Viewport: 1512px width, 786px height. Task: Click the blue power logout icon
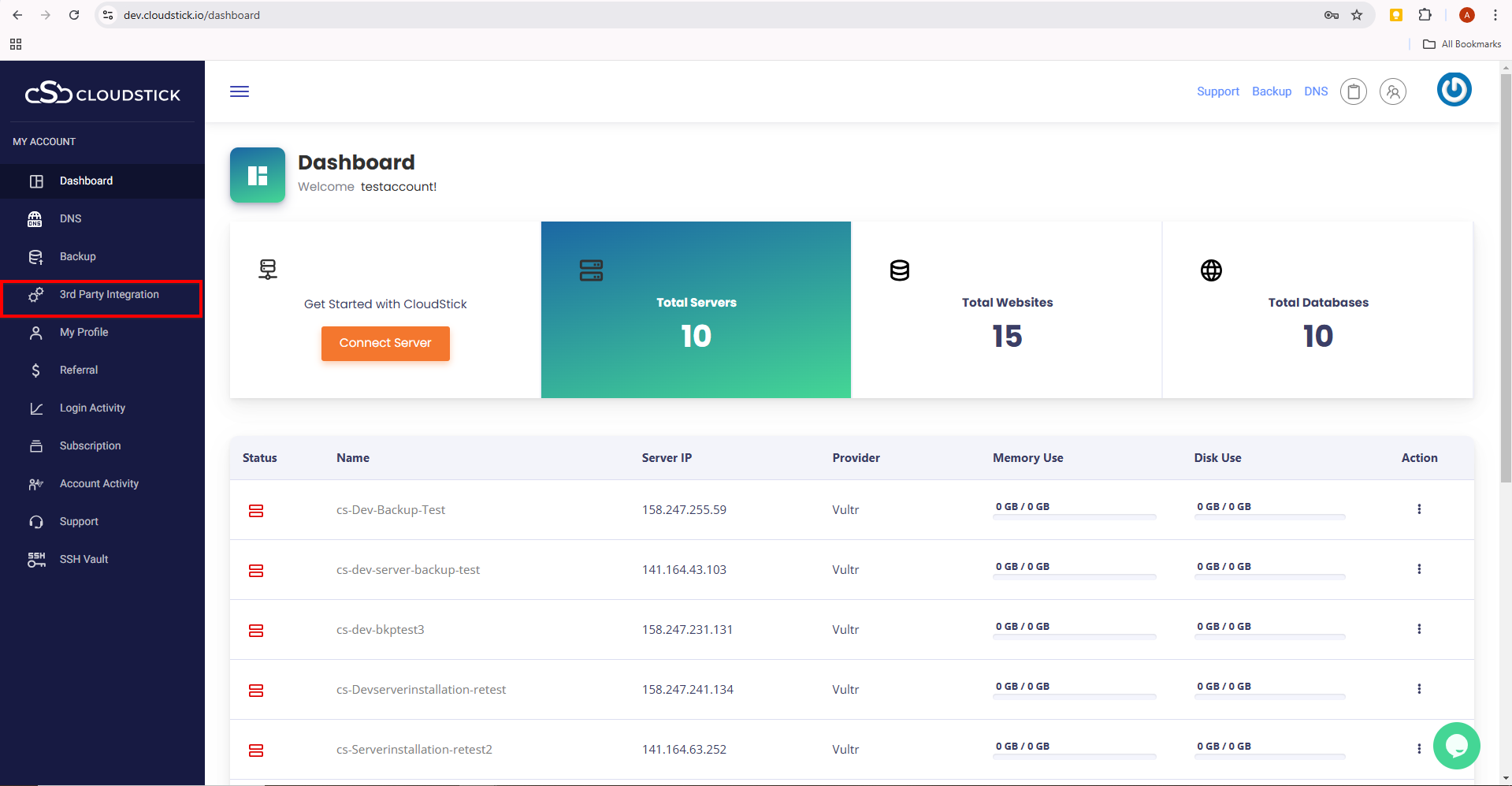(1454, 90)
